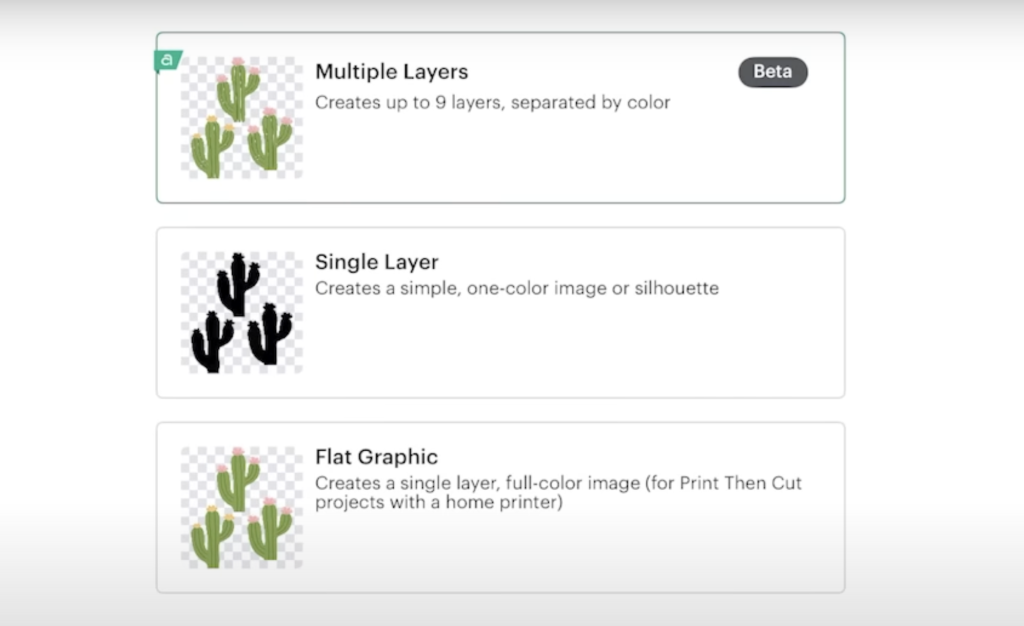This screenshot has height=626, width=1024.
Task: Click the cactus thumbnail for Multiple Layers
Action: click(x=240, y=115)
